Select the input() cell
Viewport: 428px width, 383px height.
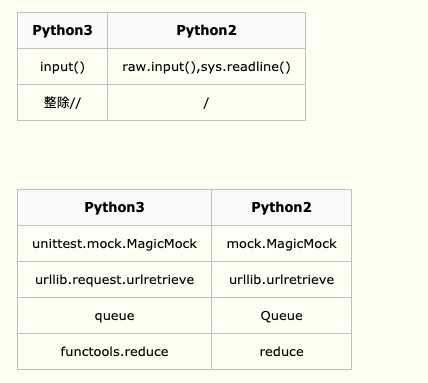coord(62,67)
